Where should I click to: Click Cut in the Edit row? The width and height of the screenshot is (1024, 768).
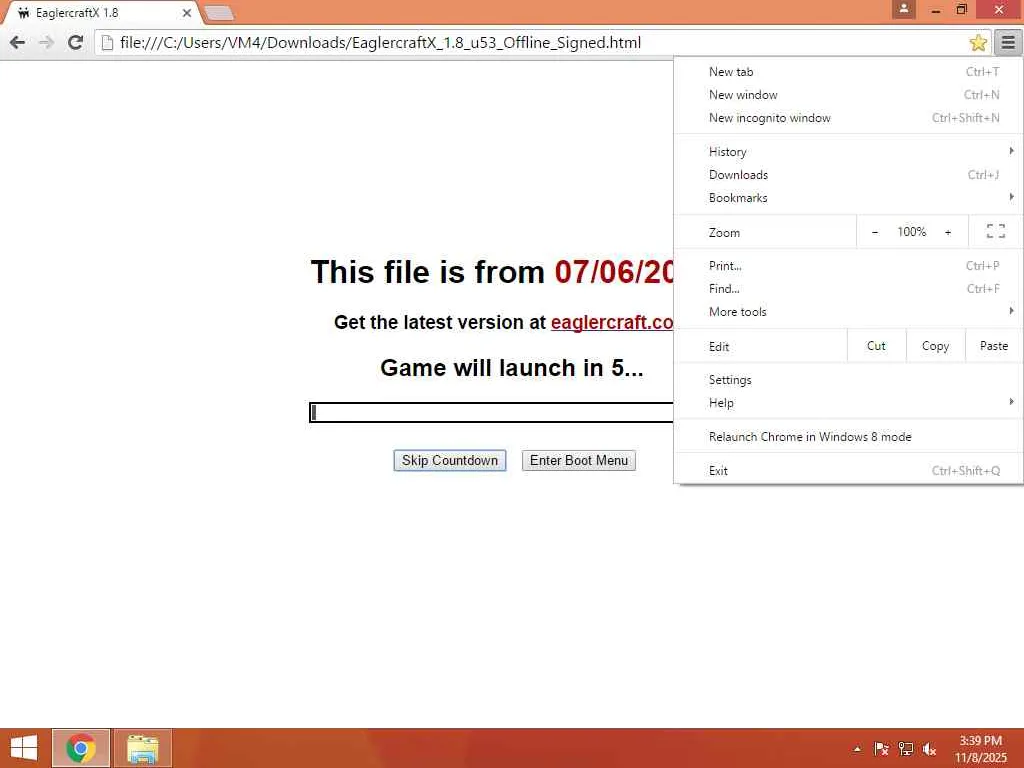(876, 346)
